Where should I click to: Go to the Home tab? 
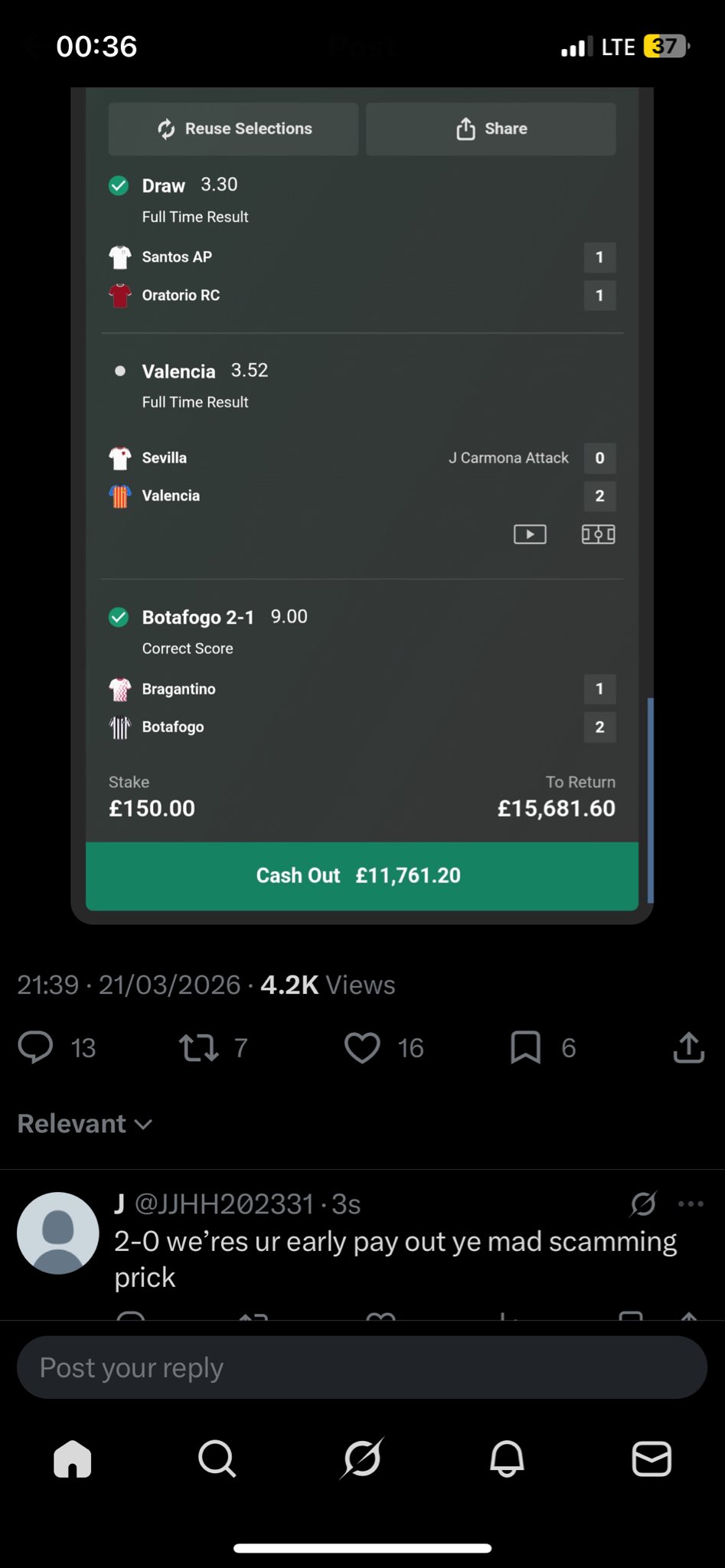[73, 1459]
